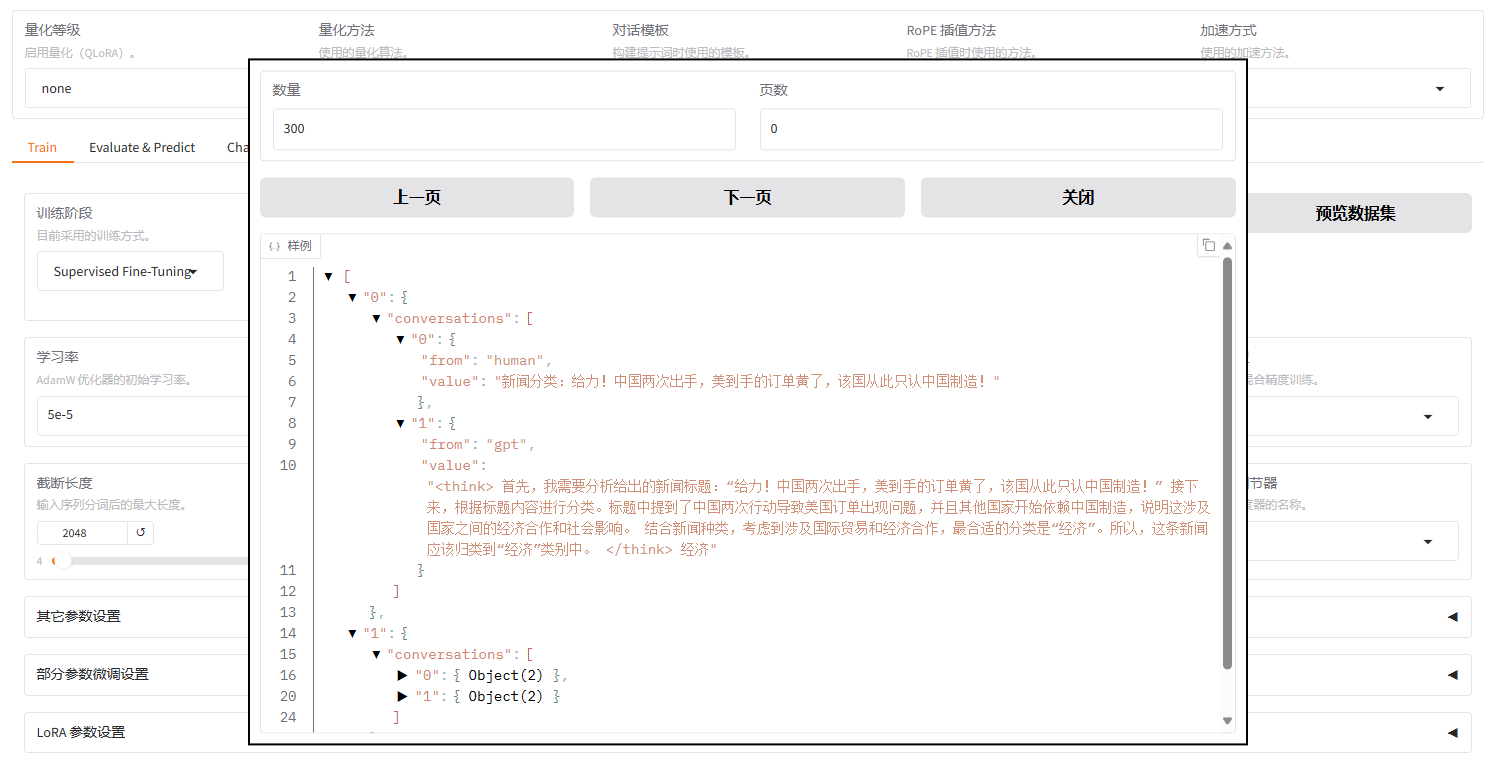This screenshot has width=1487, height=763.
Task: Expand the 其它参数设置 section
Action: (1451, 617)
